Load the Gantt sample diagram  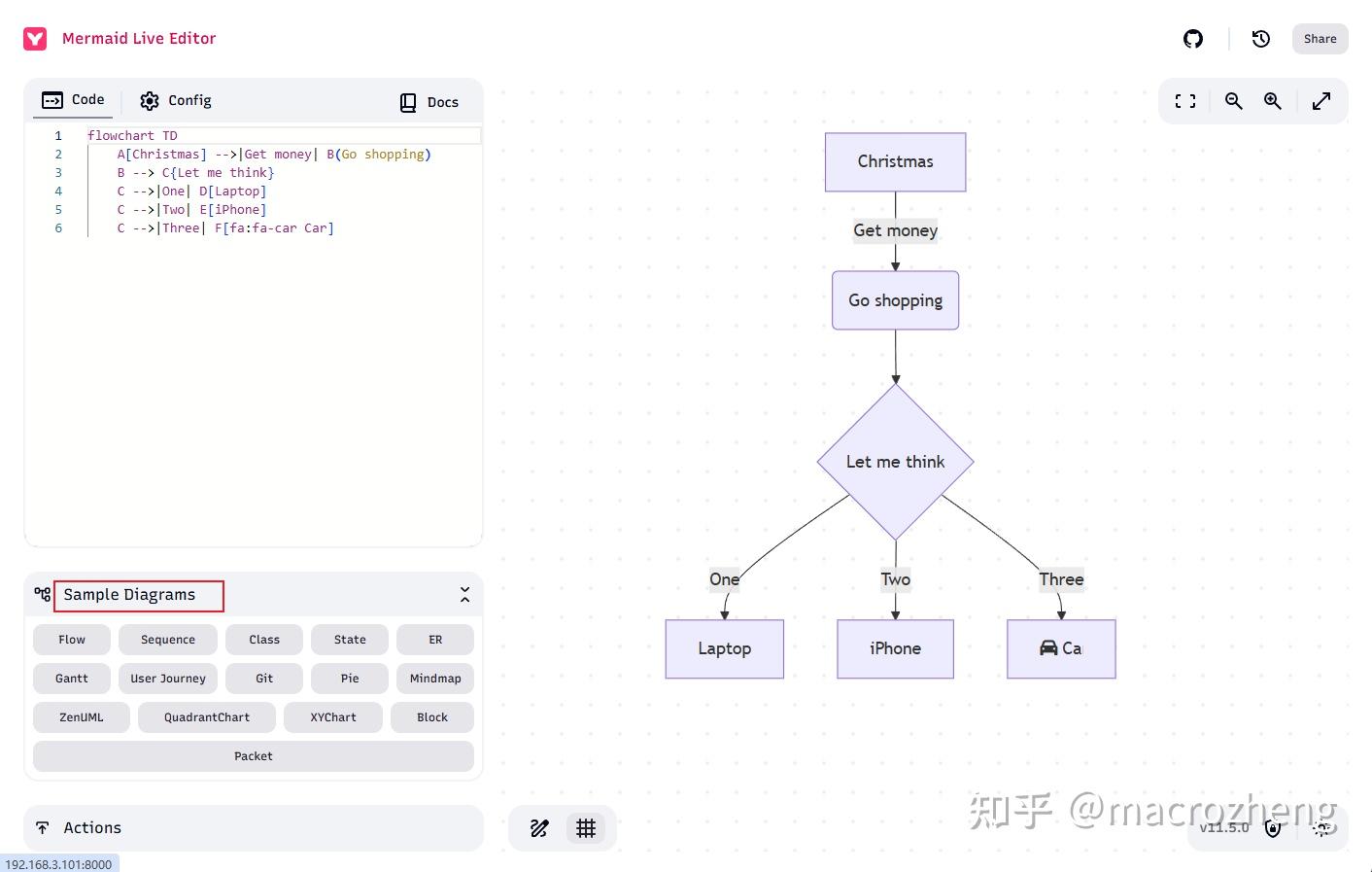pyautogui.click(x=71, y=678)
